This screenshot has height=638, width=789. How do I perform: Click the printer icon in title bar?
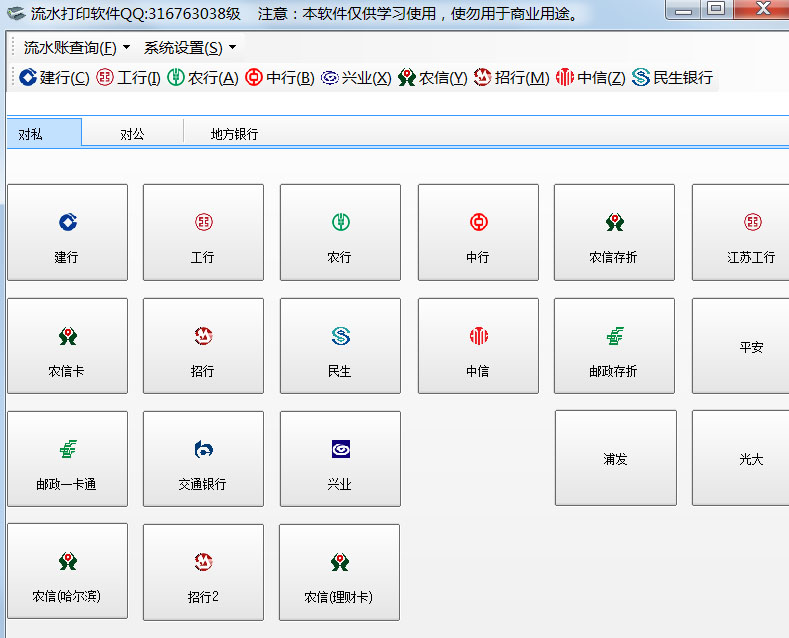pyautogui.click(x=16, y=13)
